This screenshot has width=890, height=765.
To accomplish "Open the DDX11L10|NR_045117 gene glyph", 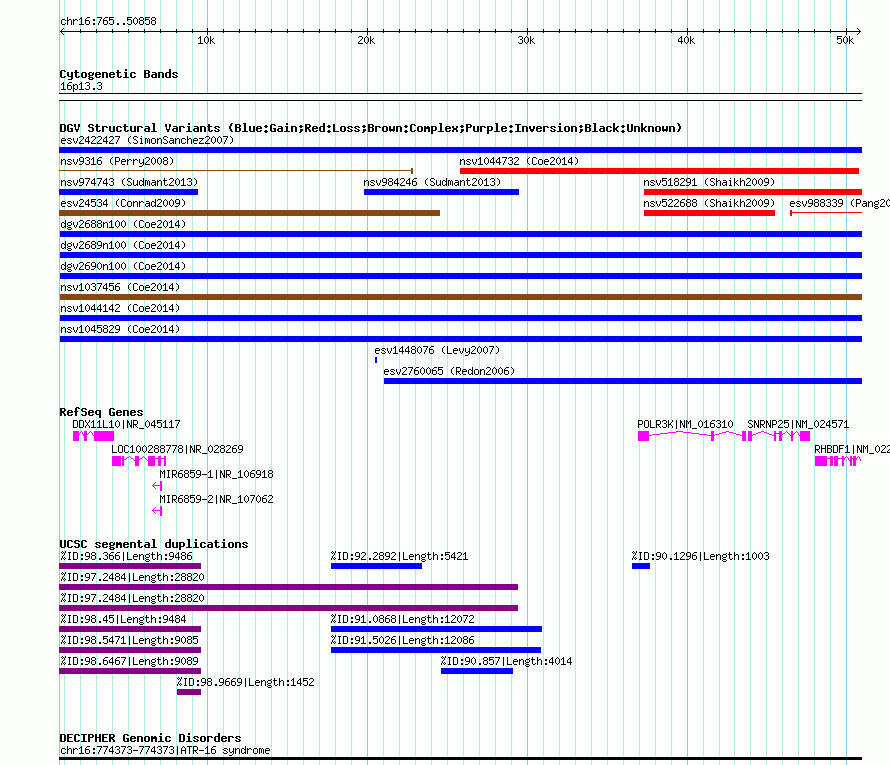I will [94, 436].
